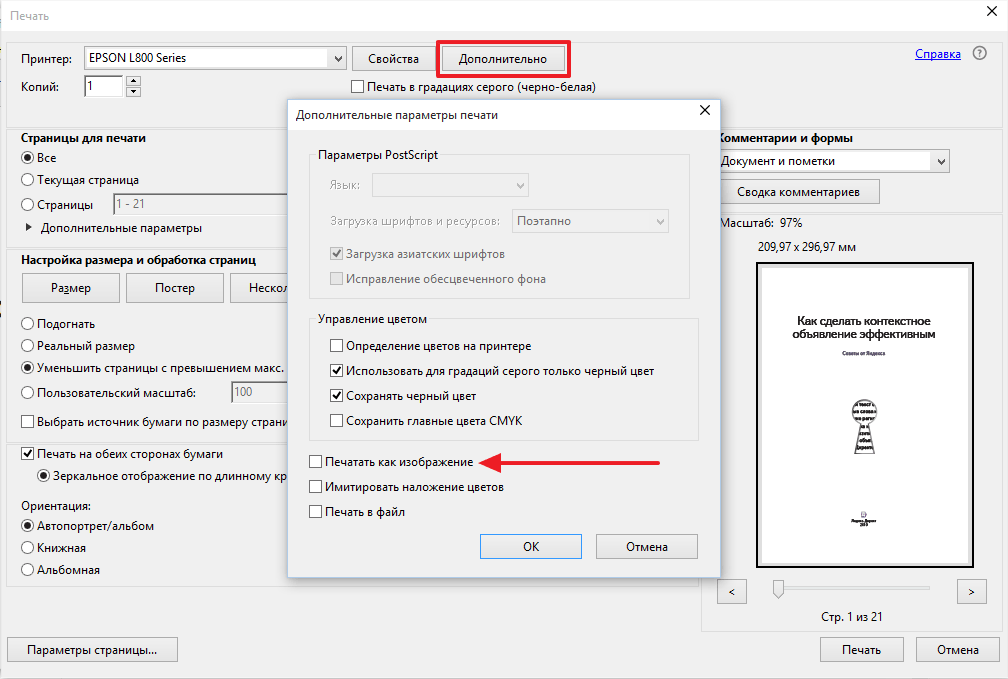Open 'Документ и пометки' dropdown

(x=939, y=161)
